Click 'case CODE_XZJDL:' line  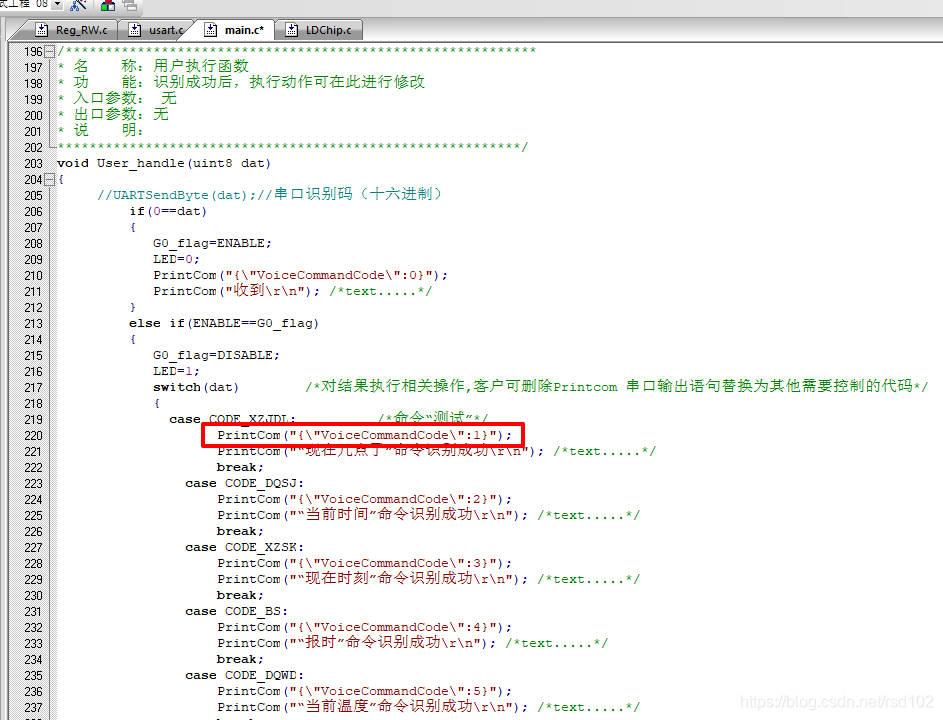click(232, 419)
